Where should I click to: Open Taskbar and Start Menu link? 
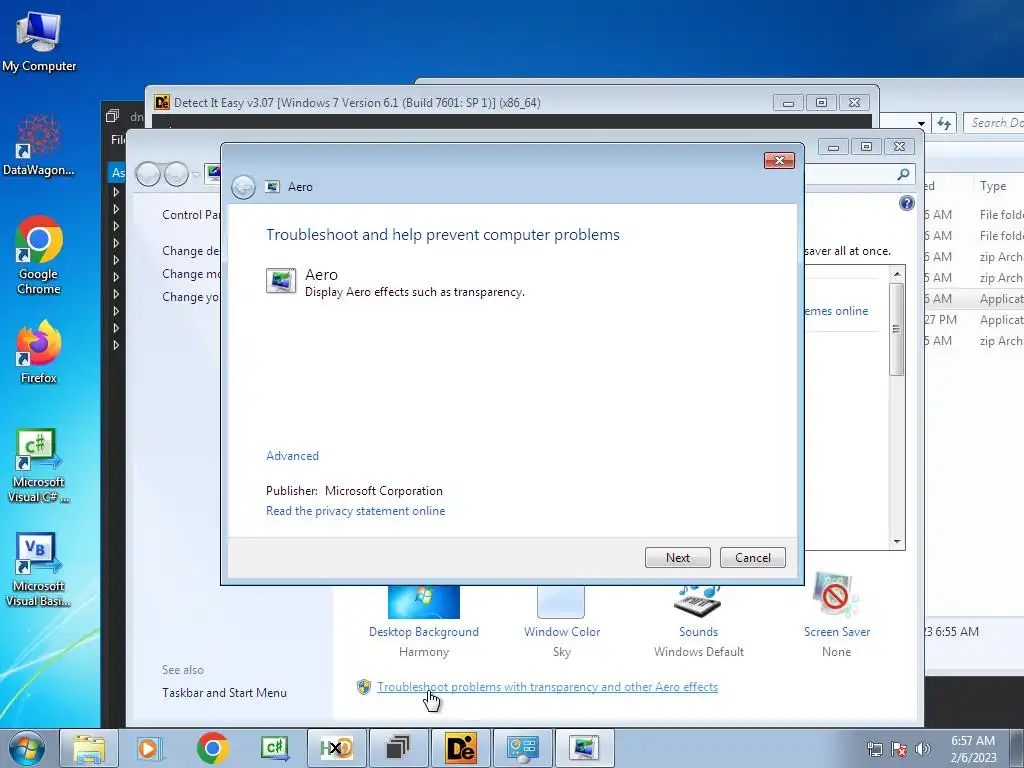coord(224,693)
